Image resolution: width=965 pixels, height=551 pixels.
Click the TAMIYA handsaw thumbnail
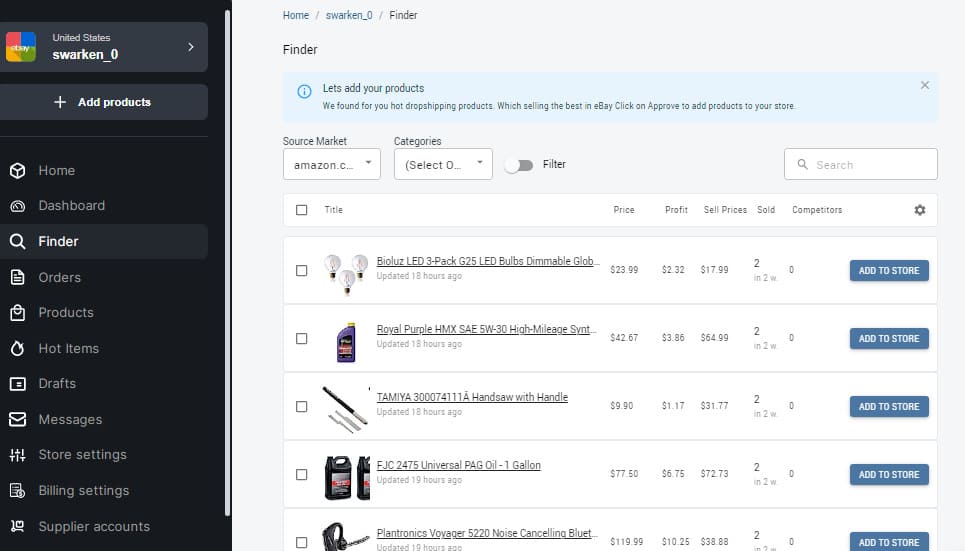(346, 409)
